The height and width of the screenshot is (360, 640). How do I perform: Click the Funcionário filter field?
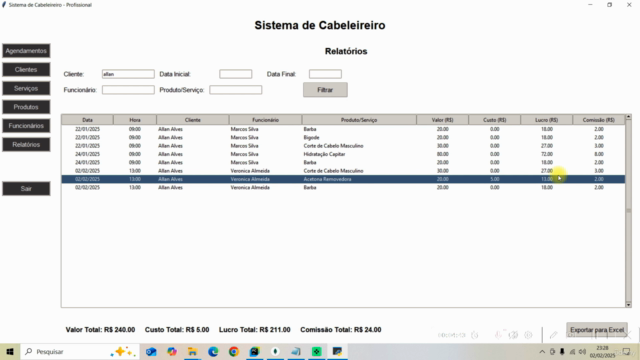point(128,90)
